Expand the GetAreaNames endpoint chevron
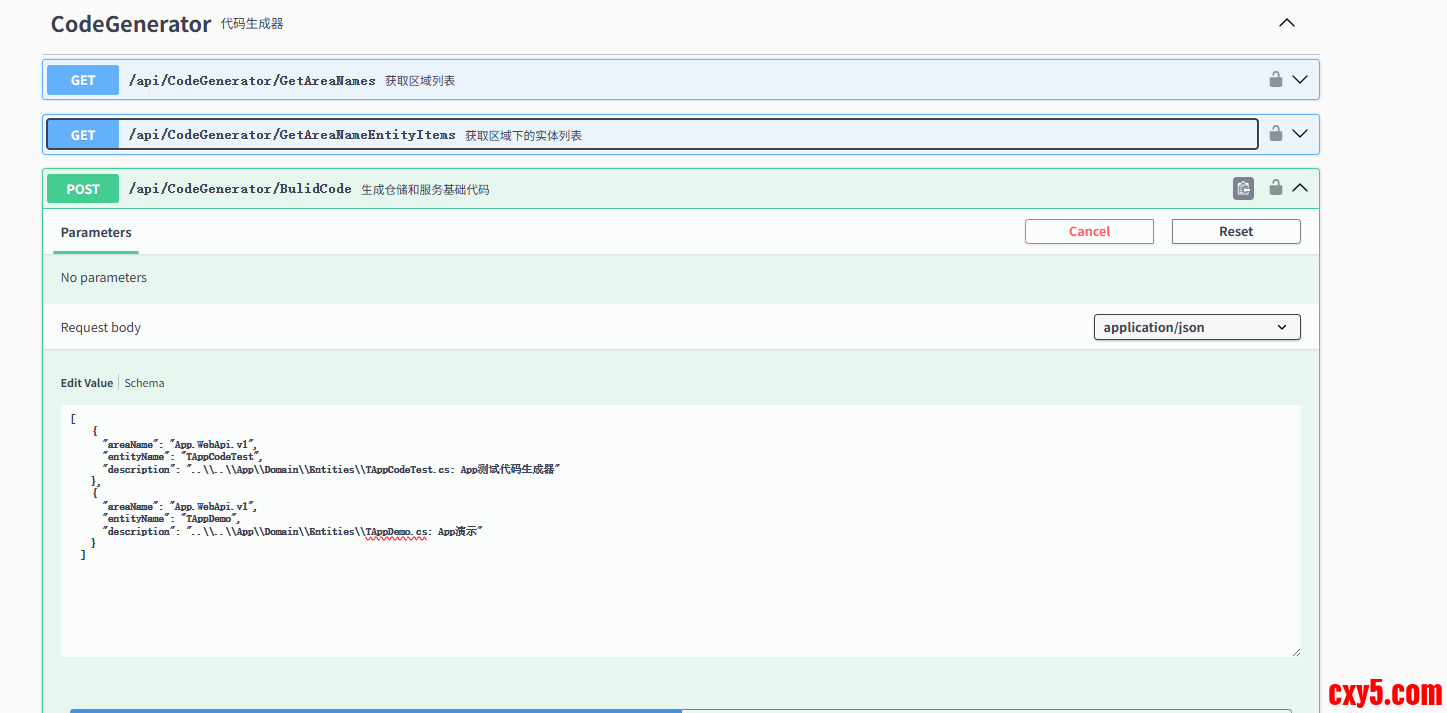 [1300, 79]
